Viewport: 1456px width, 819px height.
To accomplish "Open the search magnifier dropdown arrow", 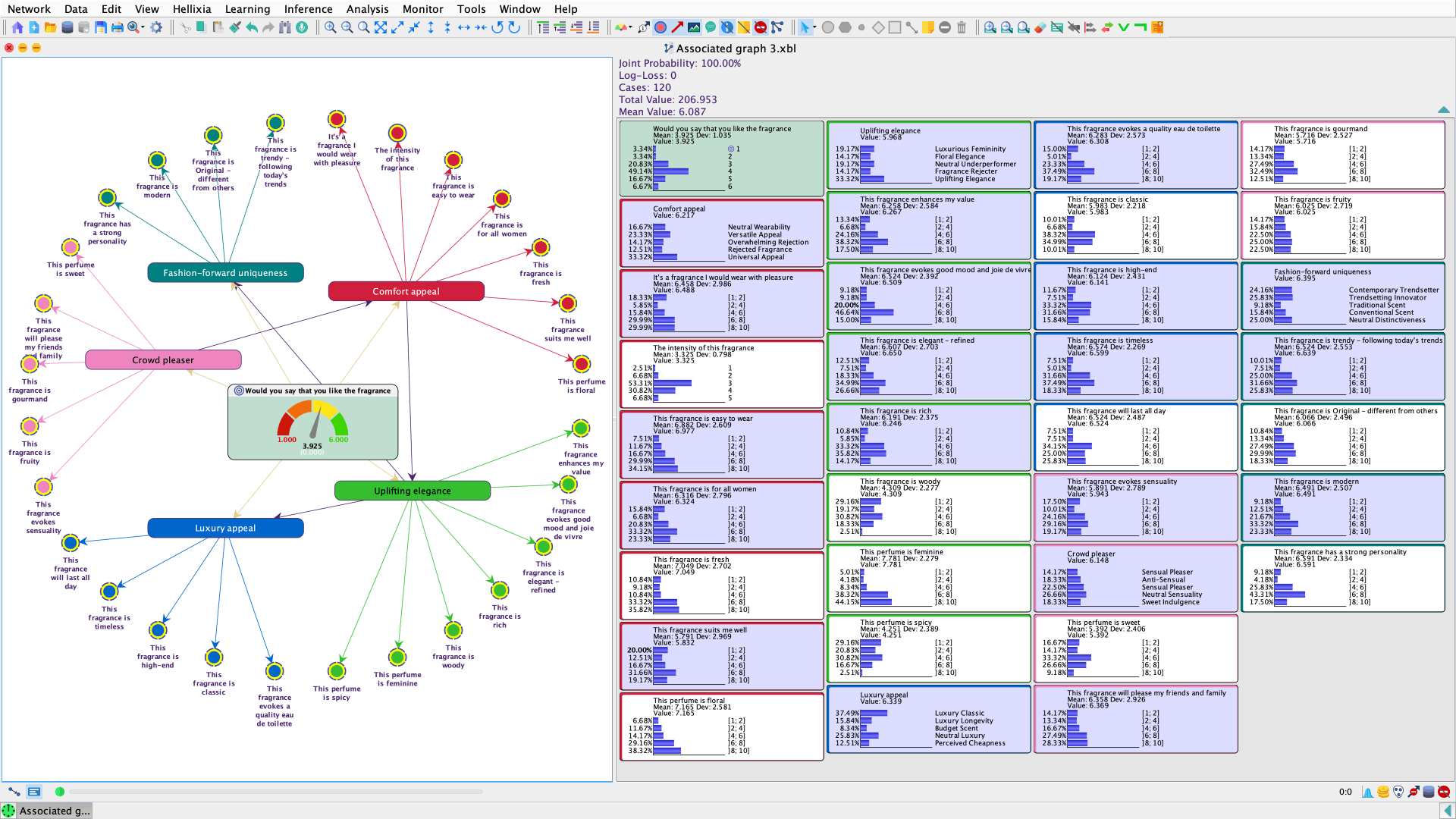I will point(143,27).
